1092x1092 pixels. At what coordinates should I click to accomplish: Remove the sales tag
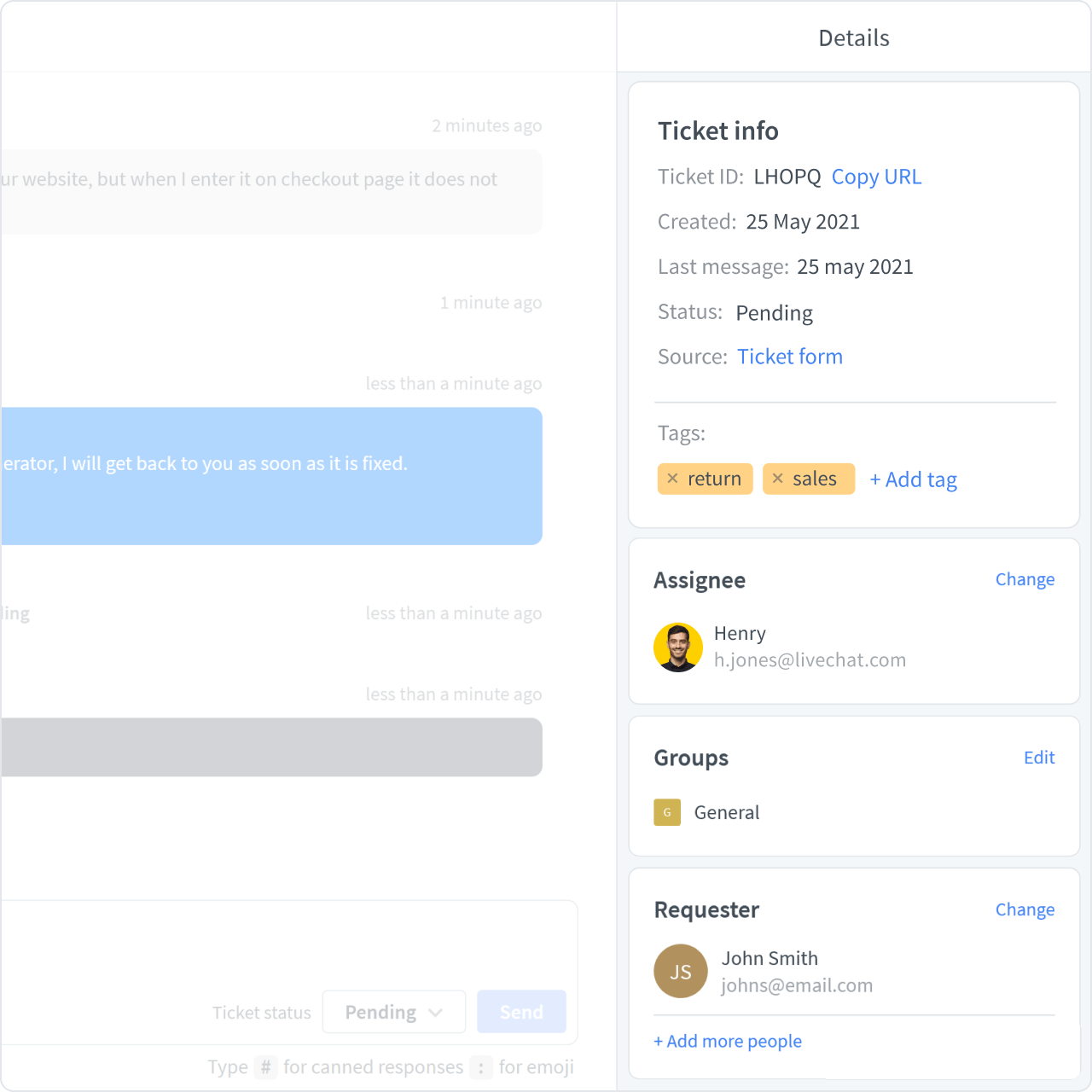point(777,479)
